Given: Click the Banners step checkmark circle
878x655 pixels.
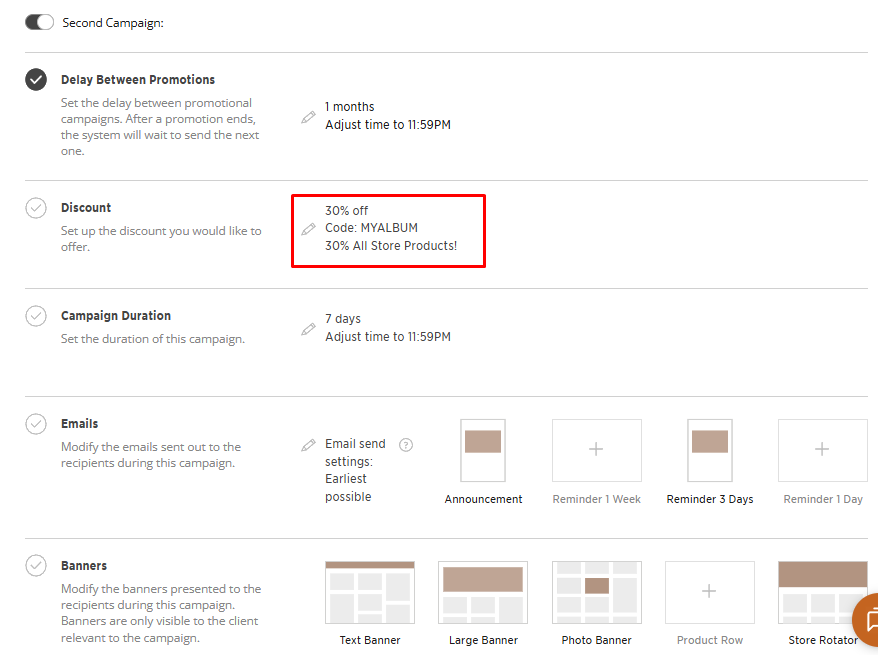Looking at the screenshot, I should click(36, 566).
